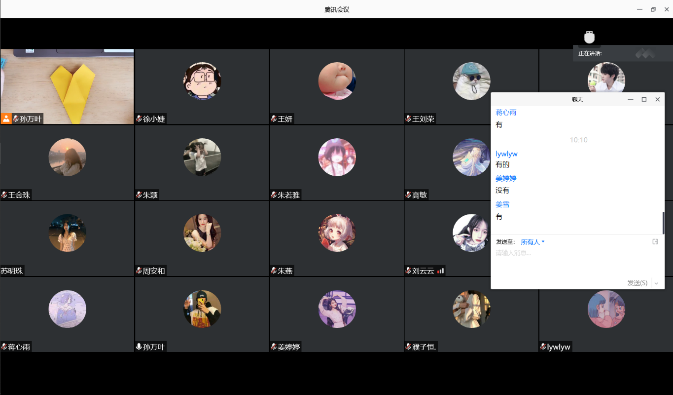673x395 pixels.
Task: Click the logo on the speaking-status bar
Action: pyautogui.click(x=645, y=54)
